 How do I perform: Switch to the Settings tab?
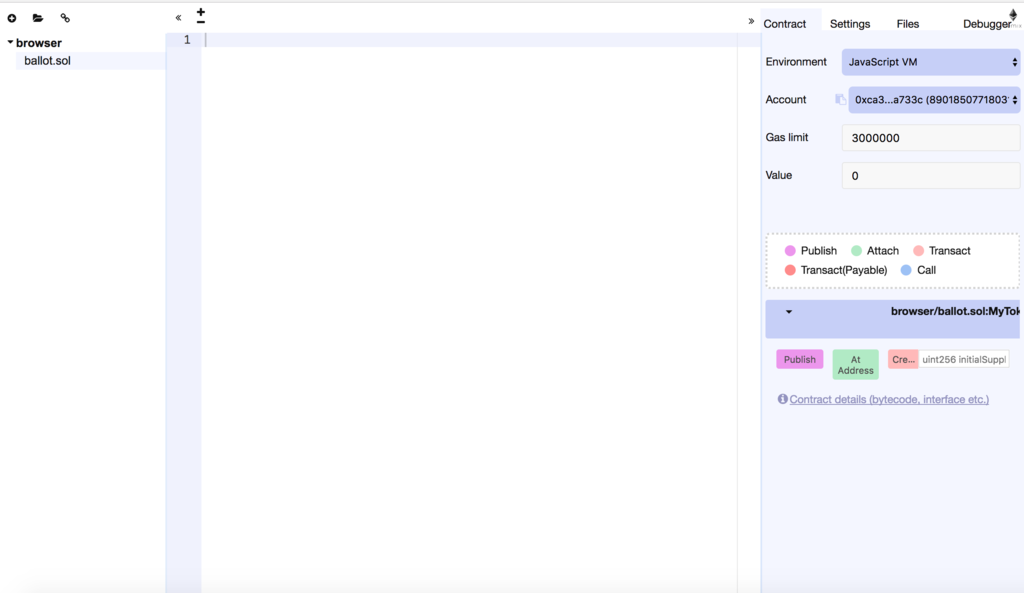(x=850, y=24)
